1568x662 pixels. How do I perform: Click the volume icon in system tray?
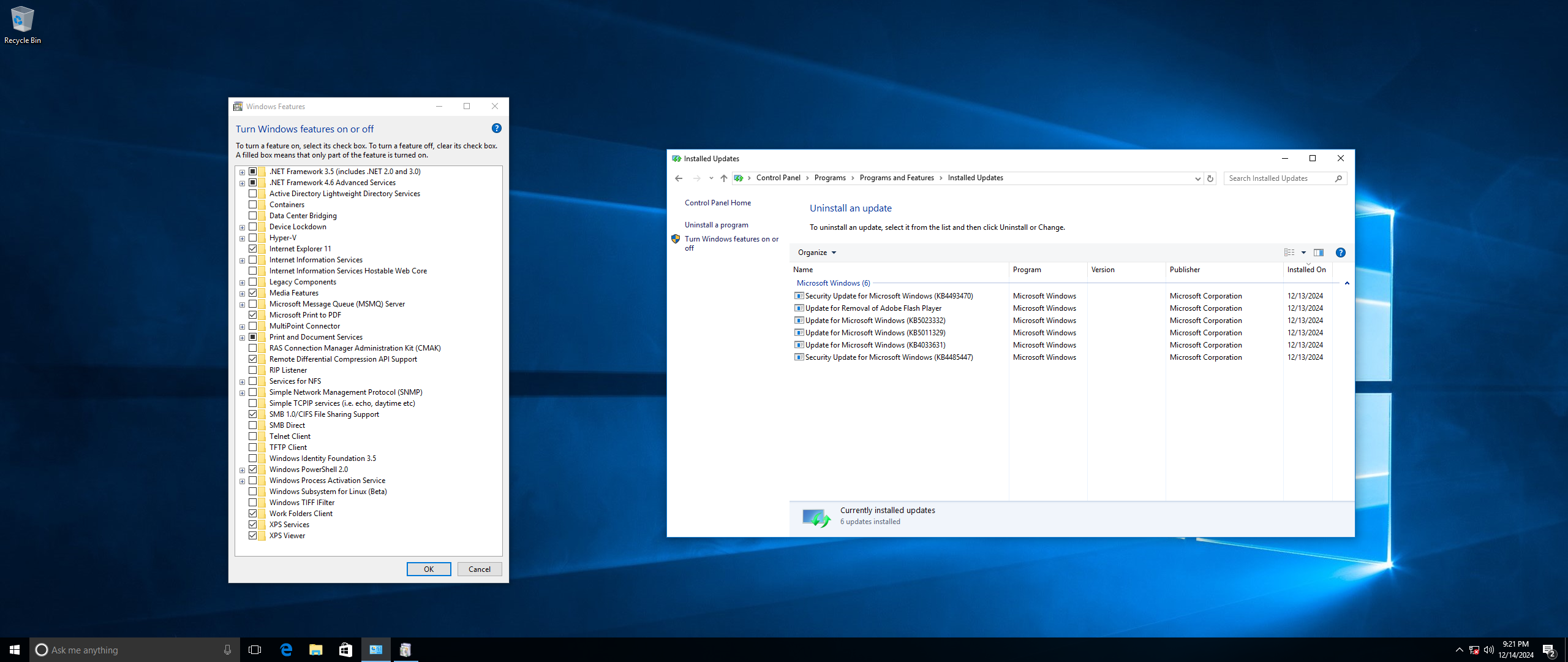1489,650
